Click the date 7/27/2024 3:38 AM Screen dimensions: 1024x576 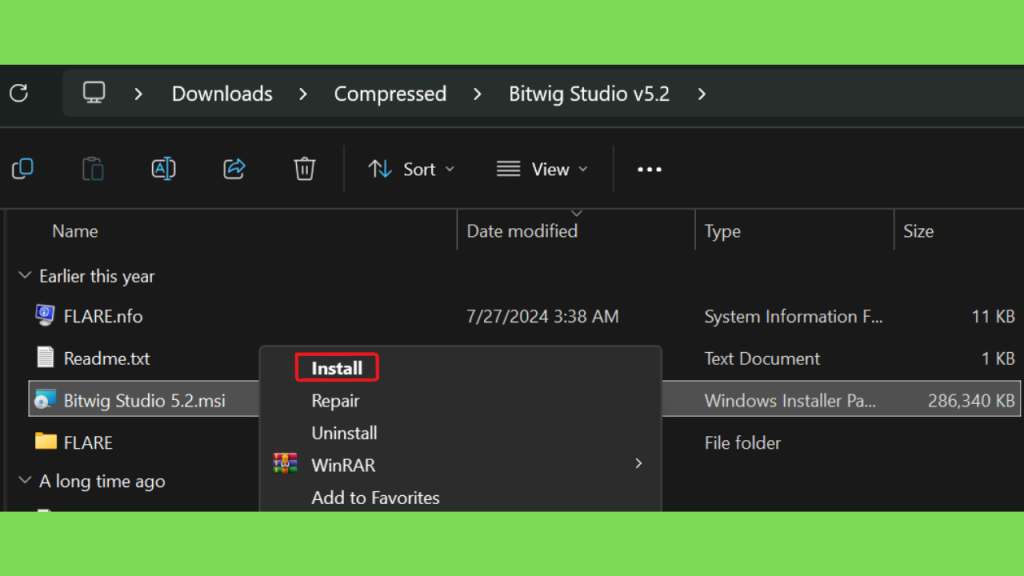tap(542, 316)
